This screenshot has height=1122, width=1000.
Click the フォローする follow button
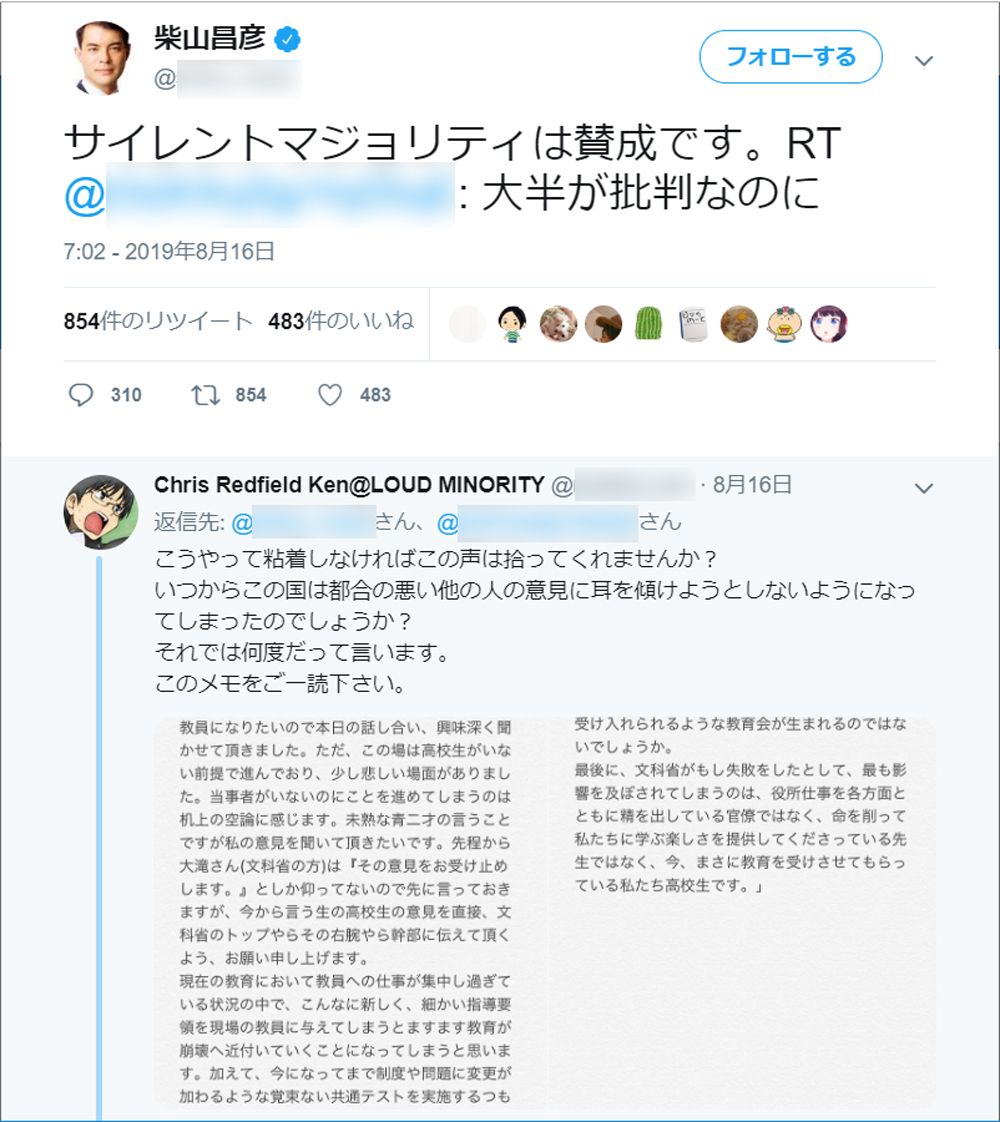point(790,57)
